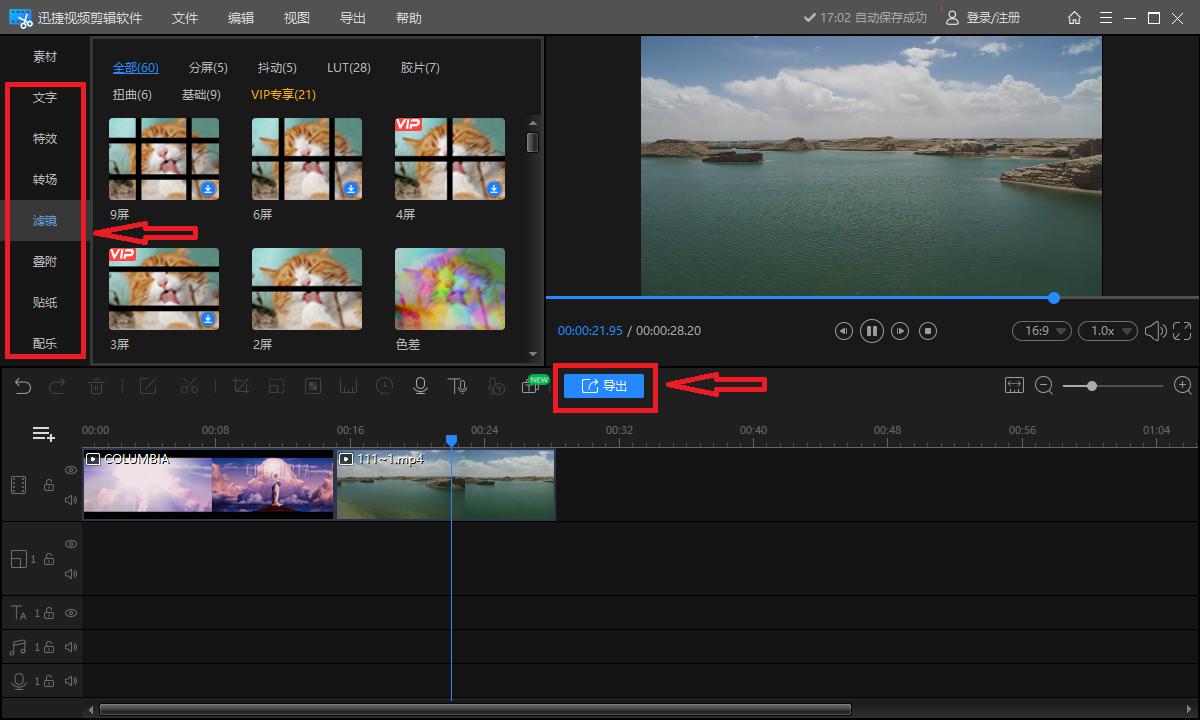Click the blue 导出 export button

(604, 385)
